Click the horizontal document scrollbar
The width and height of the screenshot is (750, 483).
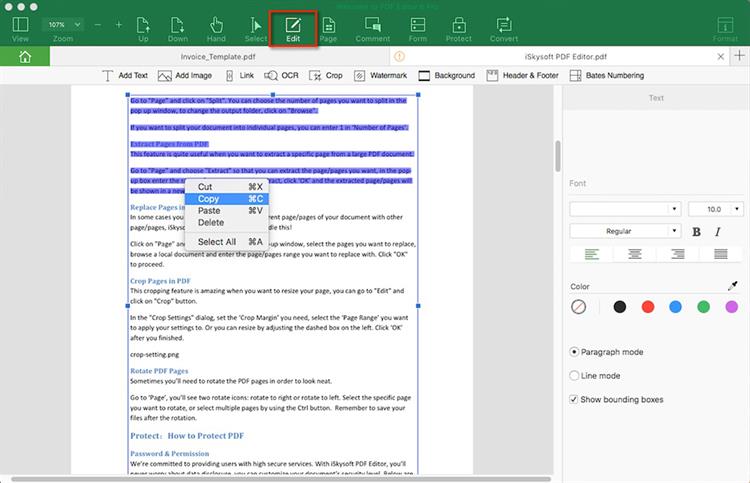[281, 479]
